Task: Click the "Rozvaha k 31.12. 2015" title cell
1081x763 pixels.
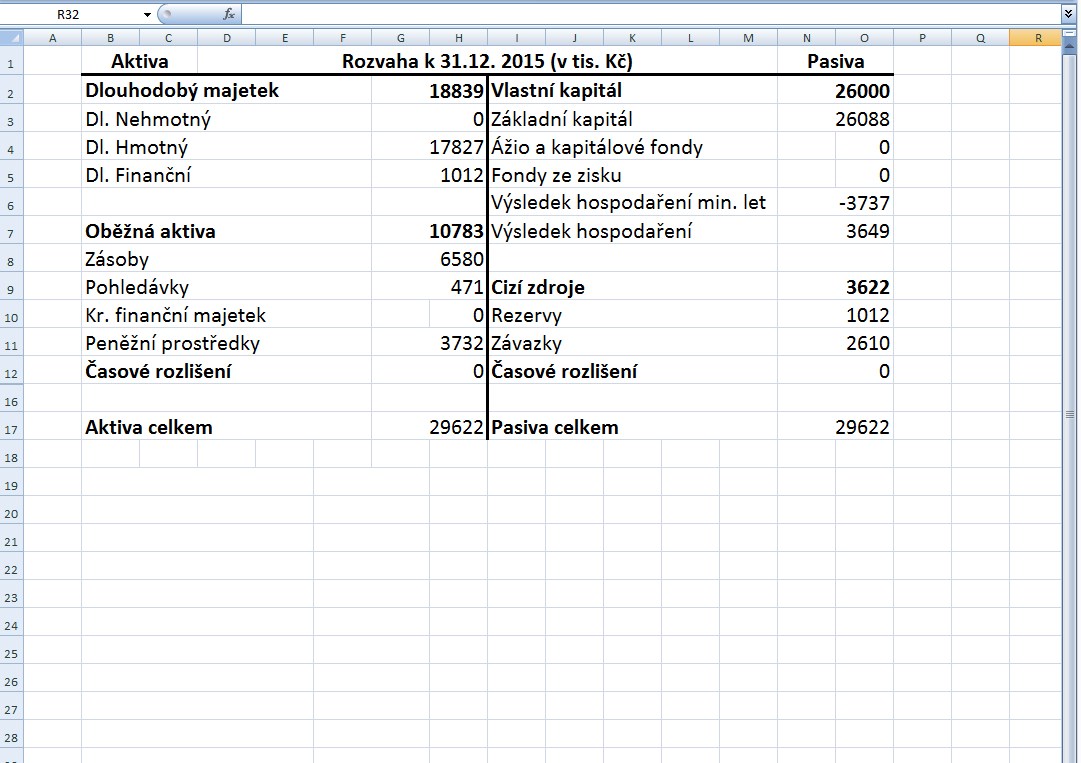Action: (x=487, y=61)
